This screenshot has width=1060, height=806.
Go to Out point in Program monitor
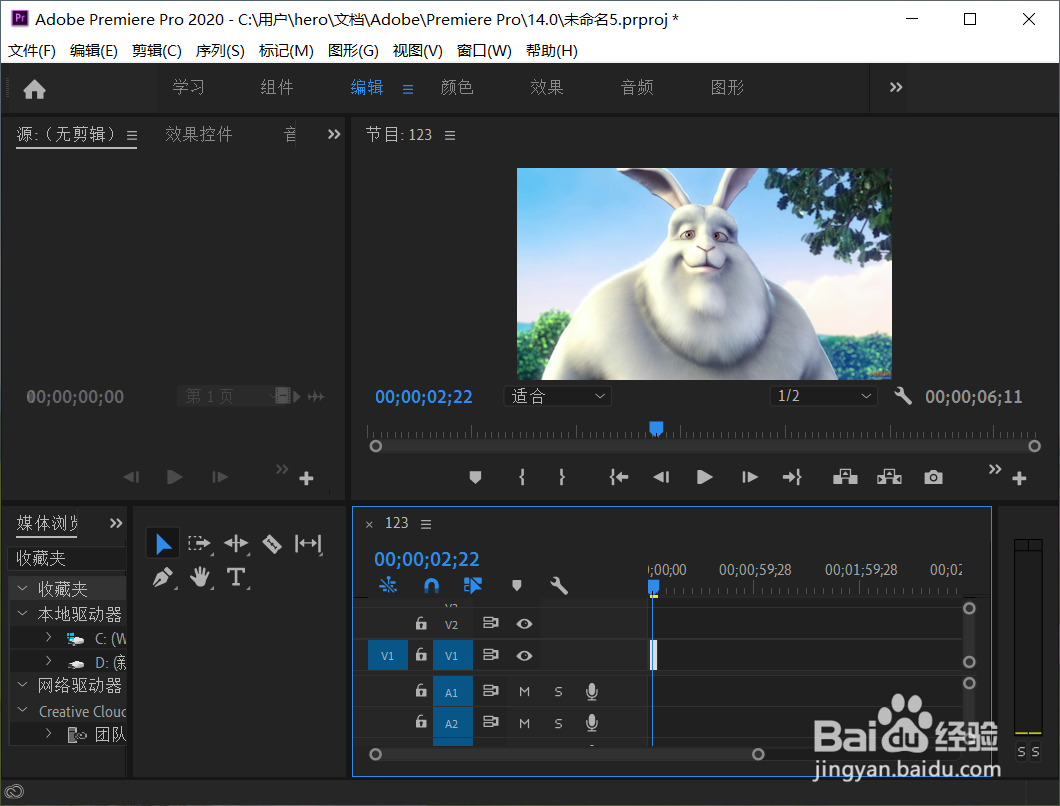click(792, 477)
